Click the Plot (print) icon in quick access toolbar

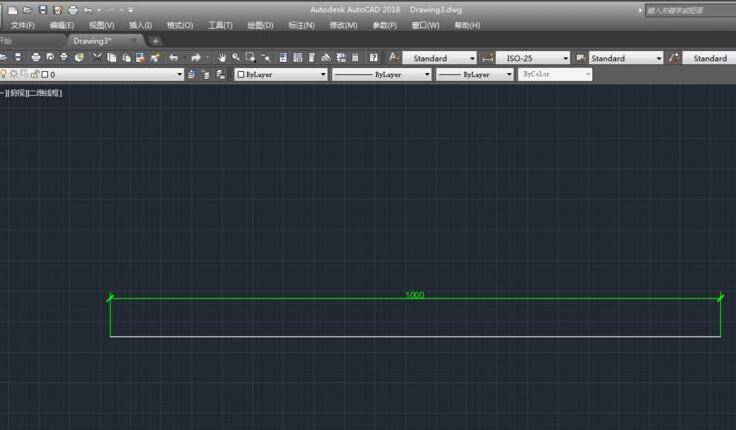coord(72,9)
